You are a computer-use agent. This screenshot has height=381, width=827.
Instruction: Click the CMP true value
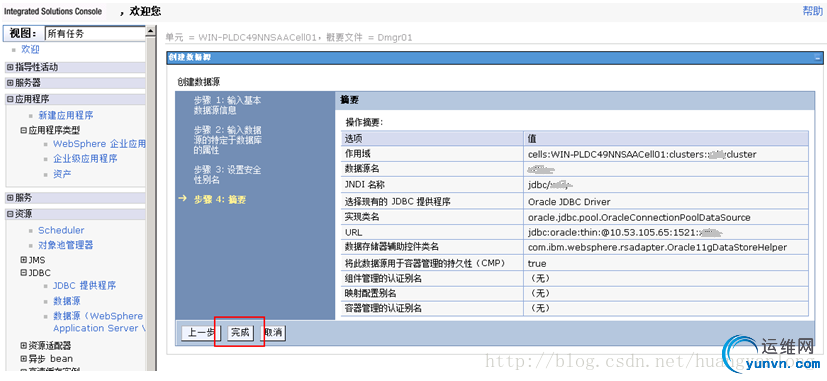coord(537,263)
